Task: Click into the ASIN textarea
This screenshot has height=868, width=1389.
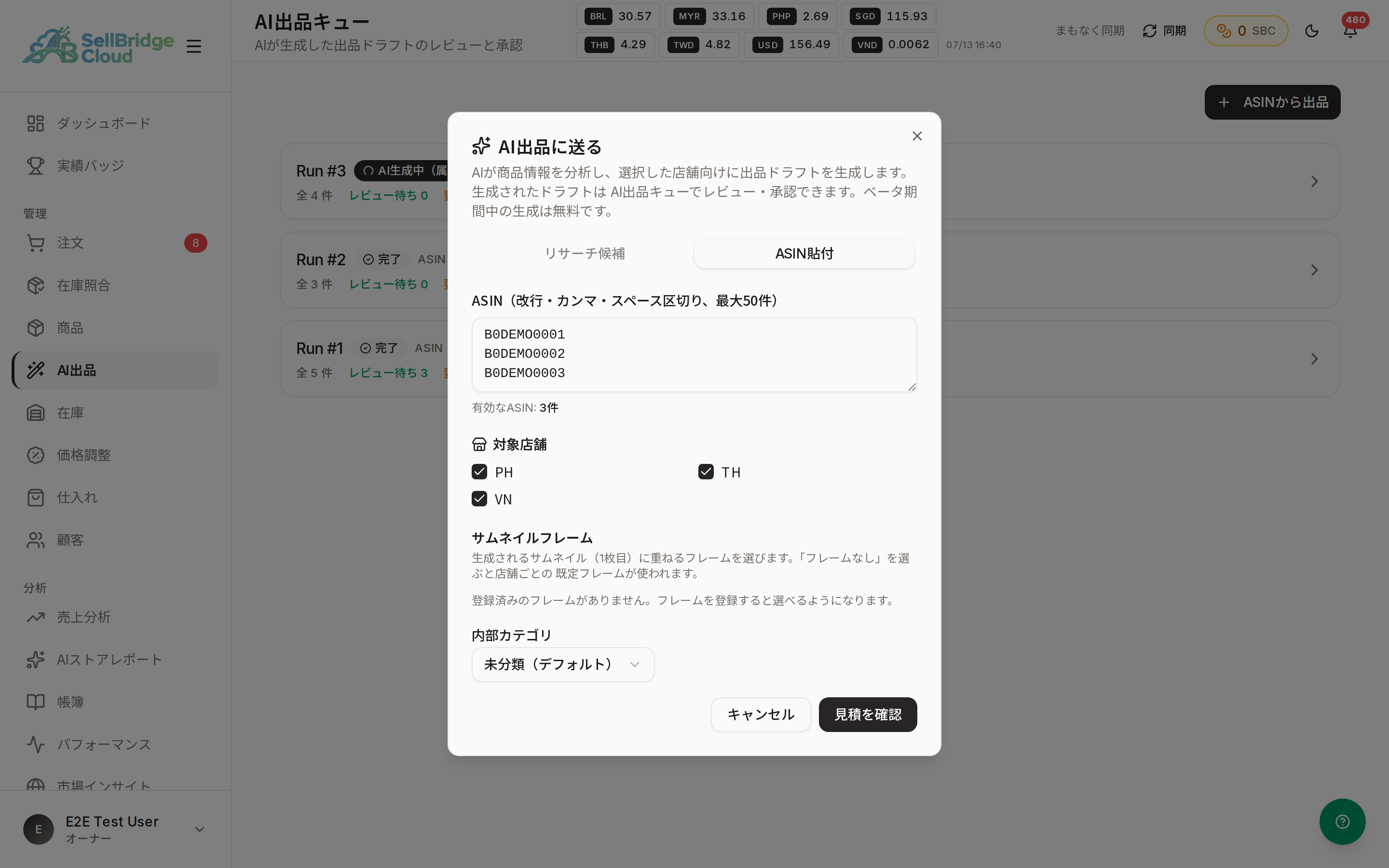Action: tap(694, 355)
